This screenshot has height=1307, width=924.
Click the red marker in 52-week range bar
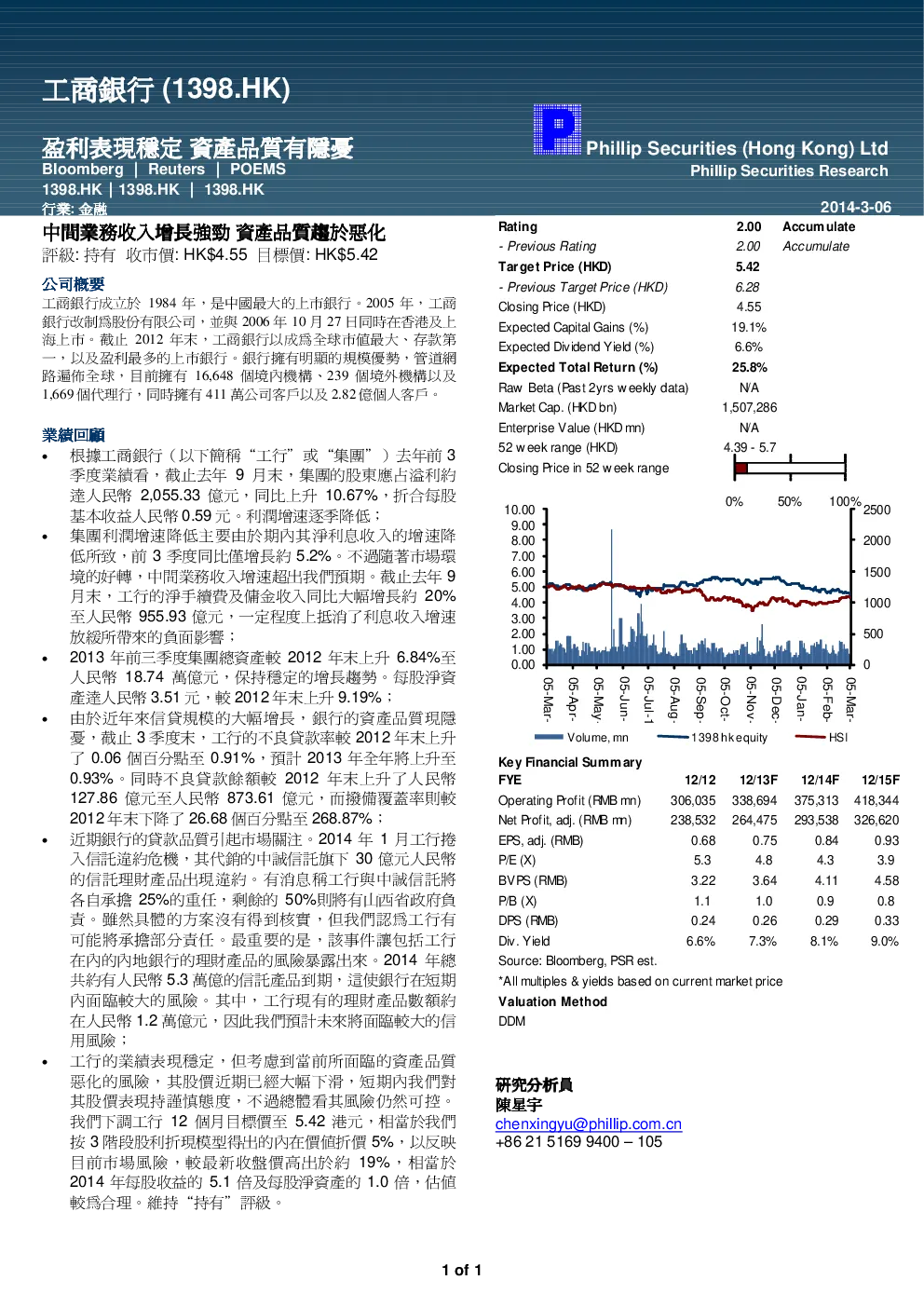[741, 468]
